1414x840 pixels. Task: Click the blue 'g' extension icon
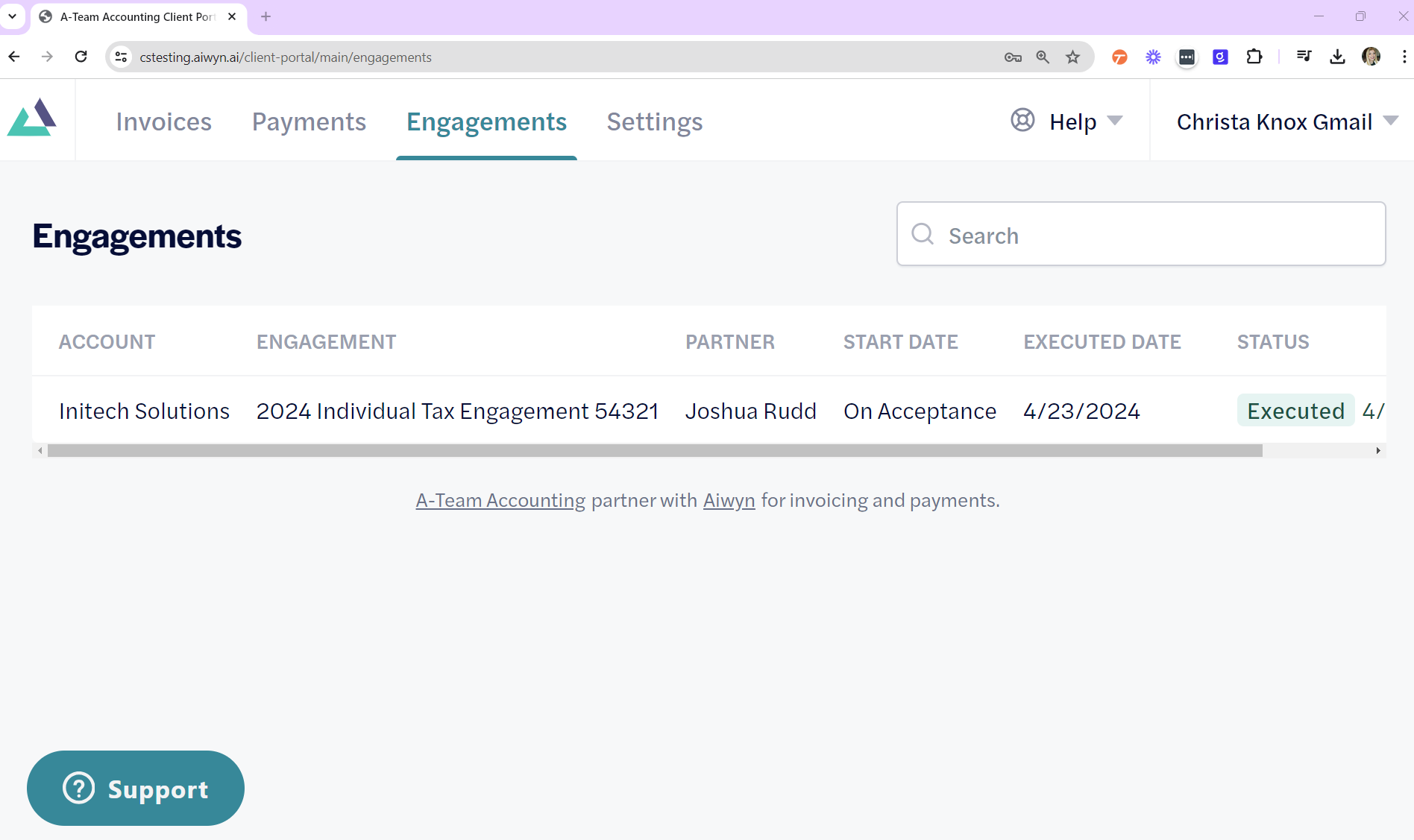[1220, 57]
